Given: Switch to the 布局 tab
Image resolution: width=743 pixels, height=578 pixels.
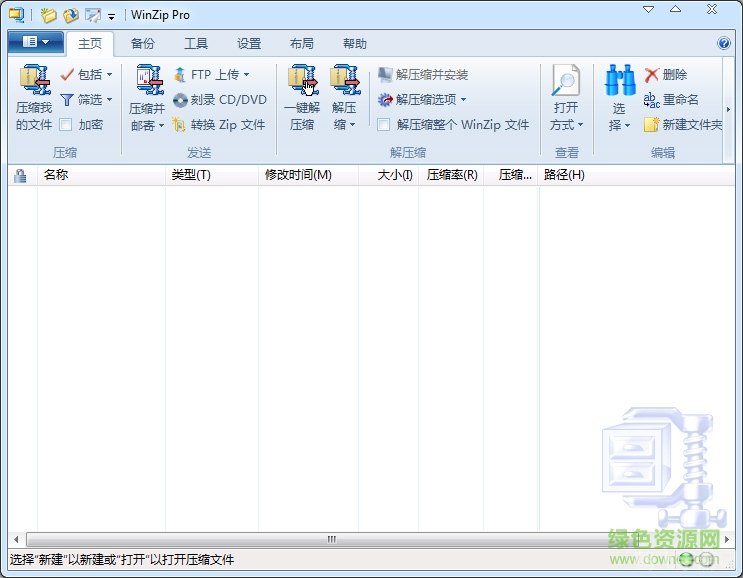Looking at the screenshot, I should 302,44.
